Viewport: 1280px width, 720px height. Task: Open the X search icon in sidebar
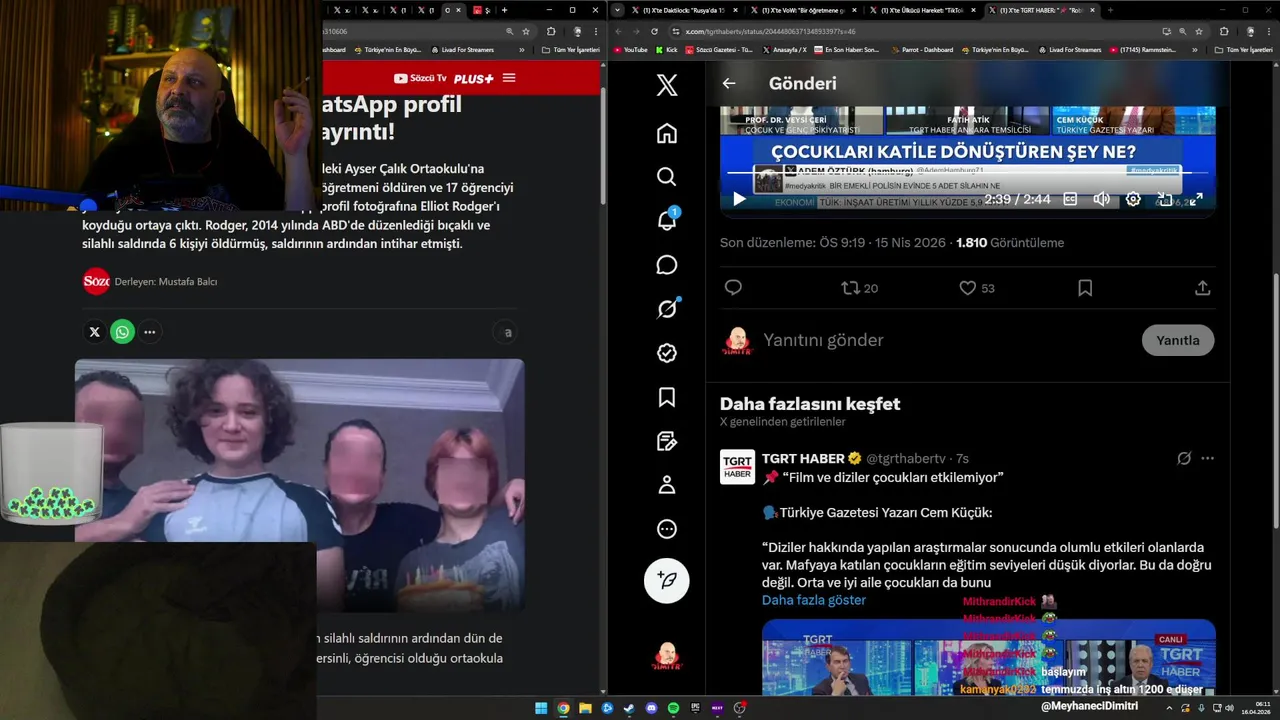click(x=667, y=177)
